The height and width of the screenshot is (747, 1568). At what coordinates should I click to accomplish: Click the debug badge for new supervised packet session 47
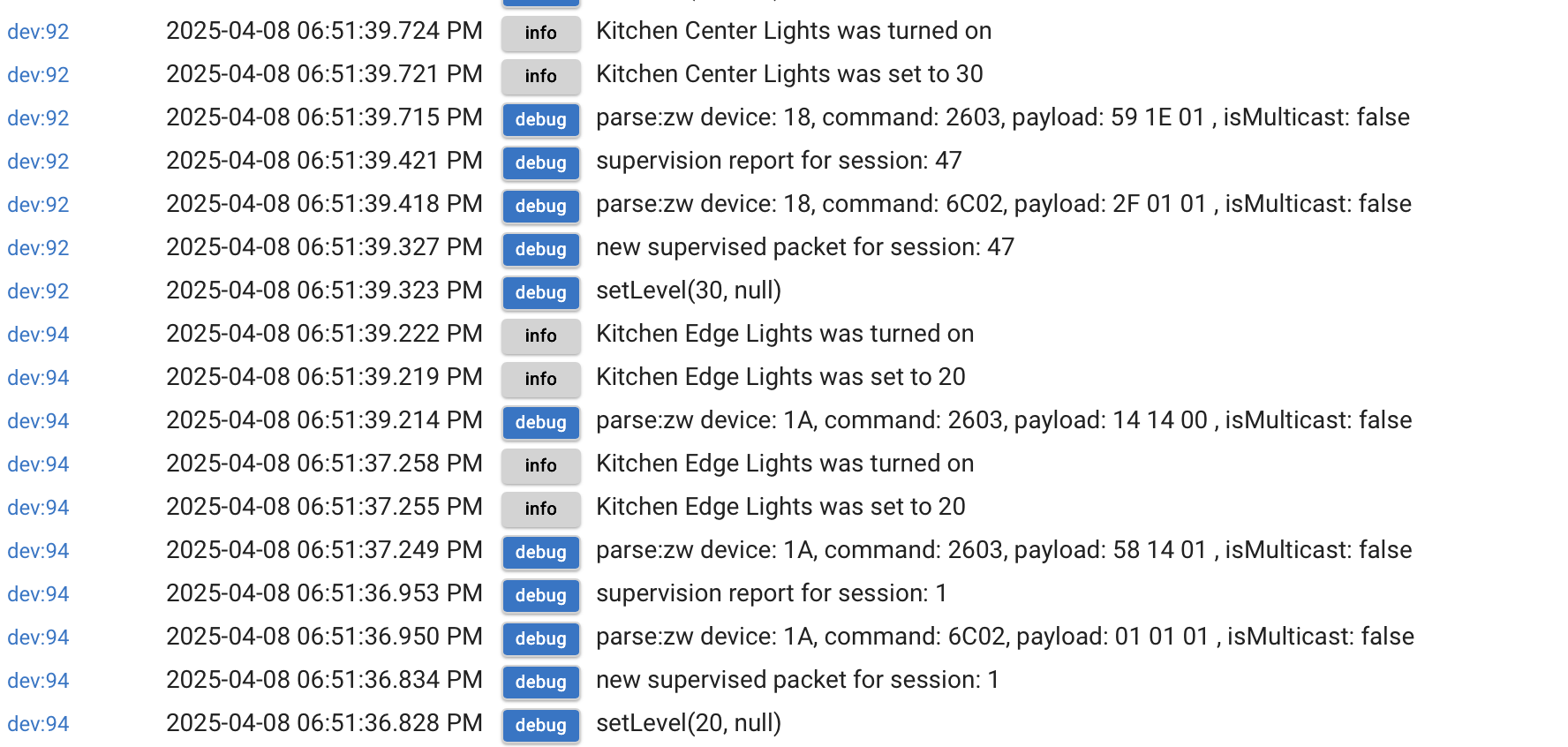click(541, 249)
